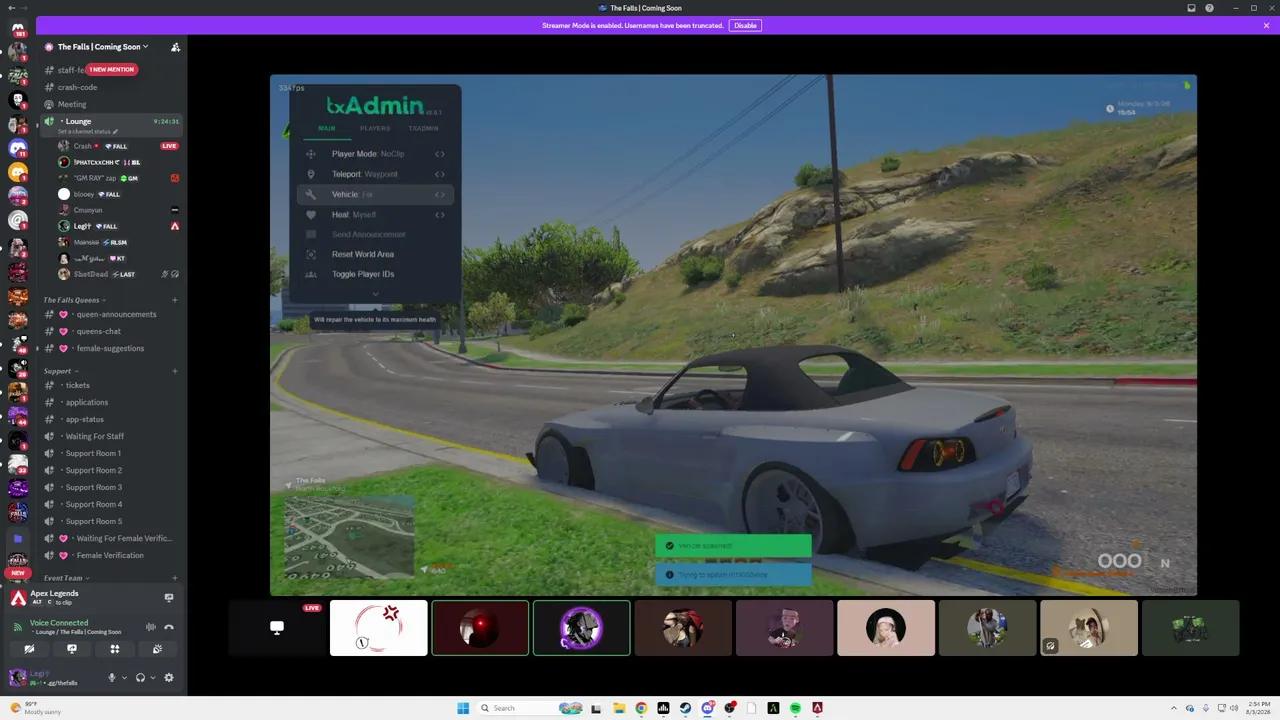Dismiss the Streamer Mode notice bar
The width and height of the screenshot is (1280, 720).
pos(1266,25)
